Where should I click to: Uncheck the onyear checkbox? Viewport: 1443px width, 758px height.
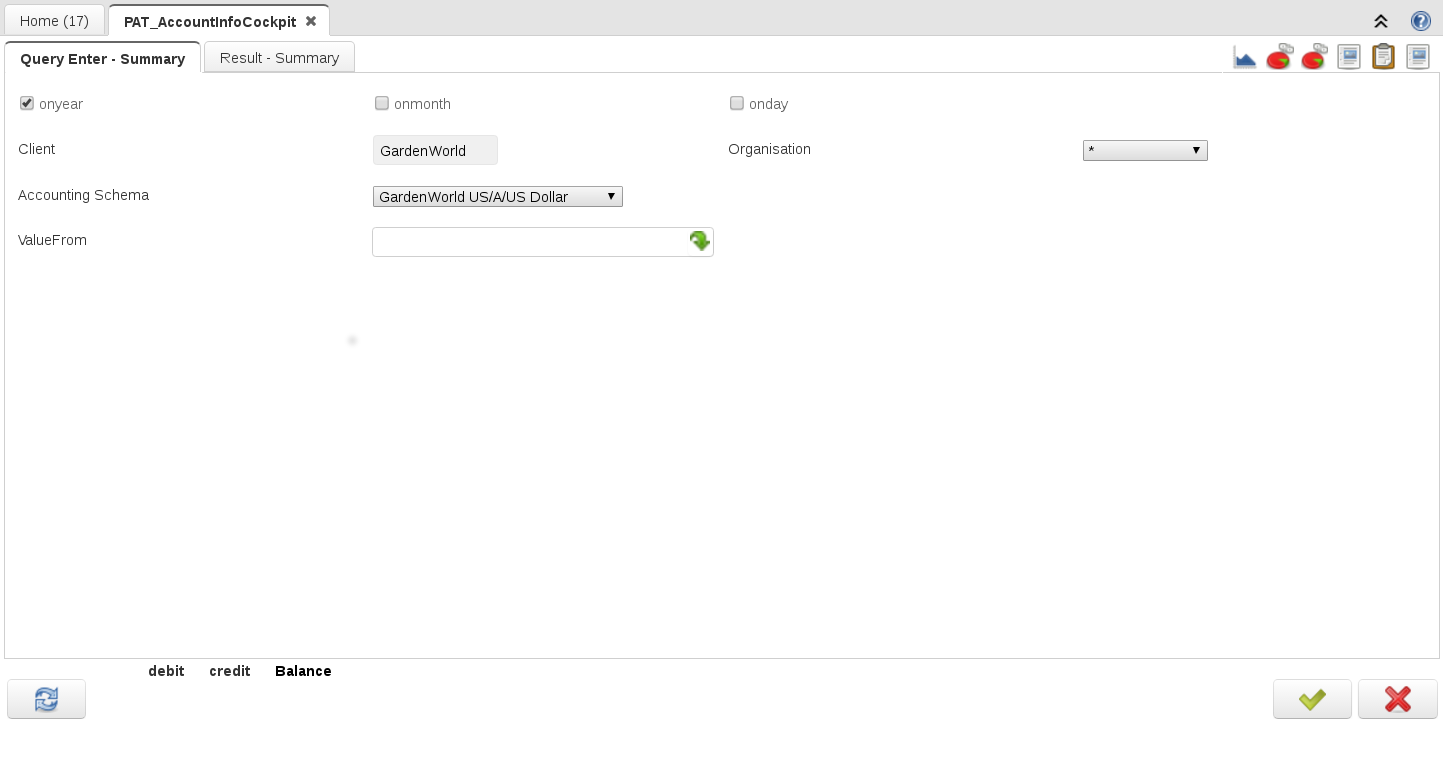click(x=27, y=103)
